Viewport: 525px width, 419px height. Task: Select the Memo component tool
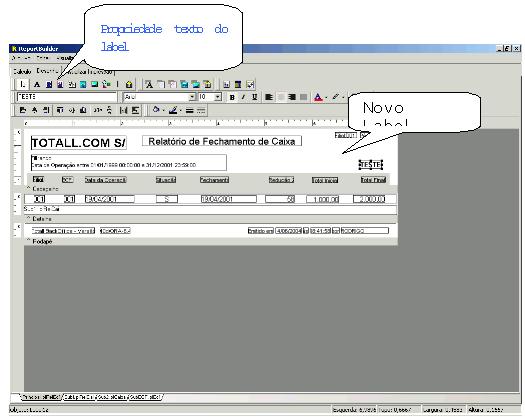(x=49, y=85)
